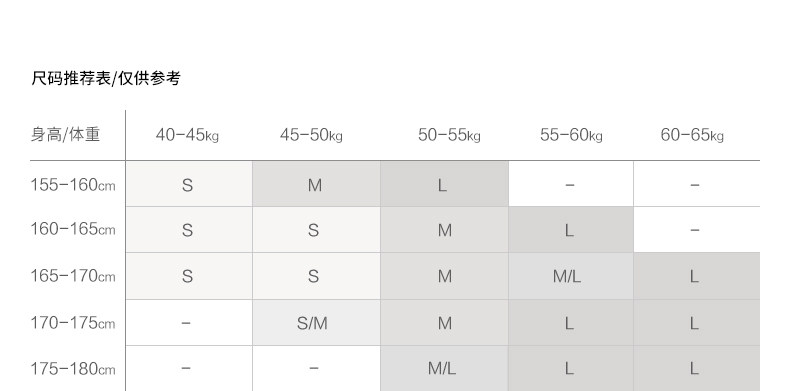Image resolution: width=790 pixels, height=391 pixels.
Task: Click the L cell for 165-170cm, 60-65kg
Action: [697, 276]
